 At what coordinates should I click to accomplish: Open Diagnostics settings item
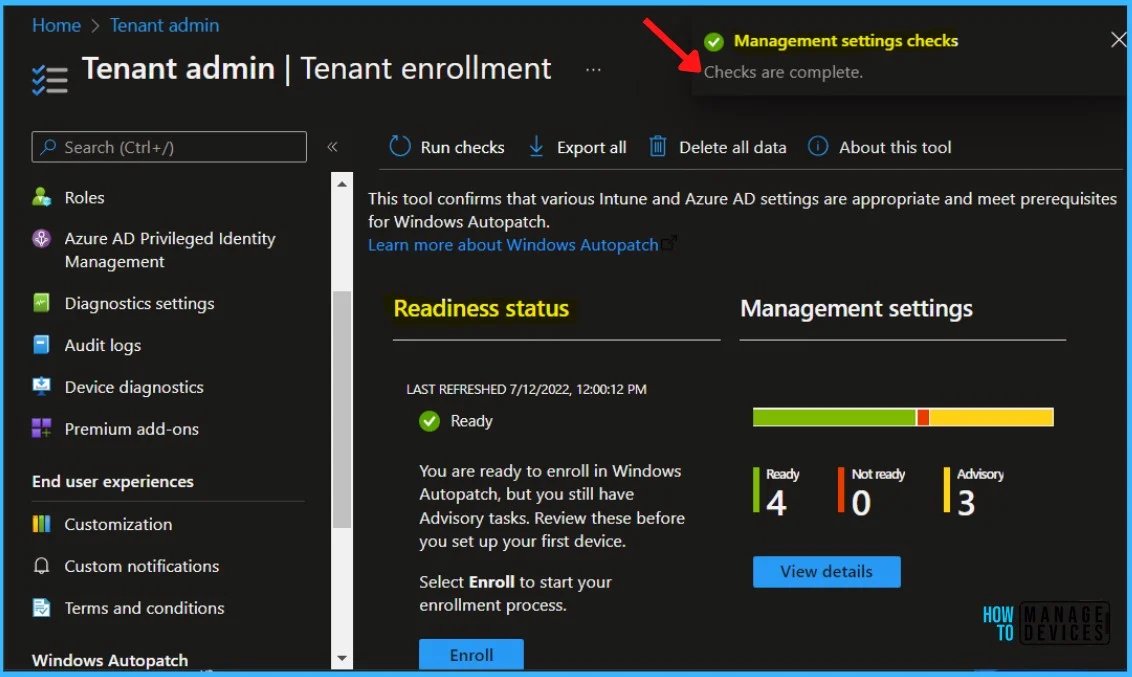point(139,304)
